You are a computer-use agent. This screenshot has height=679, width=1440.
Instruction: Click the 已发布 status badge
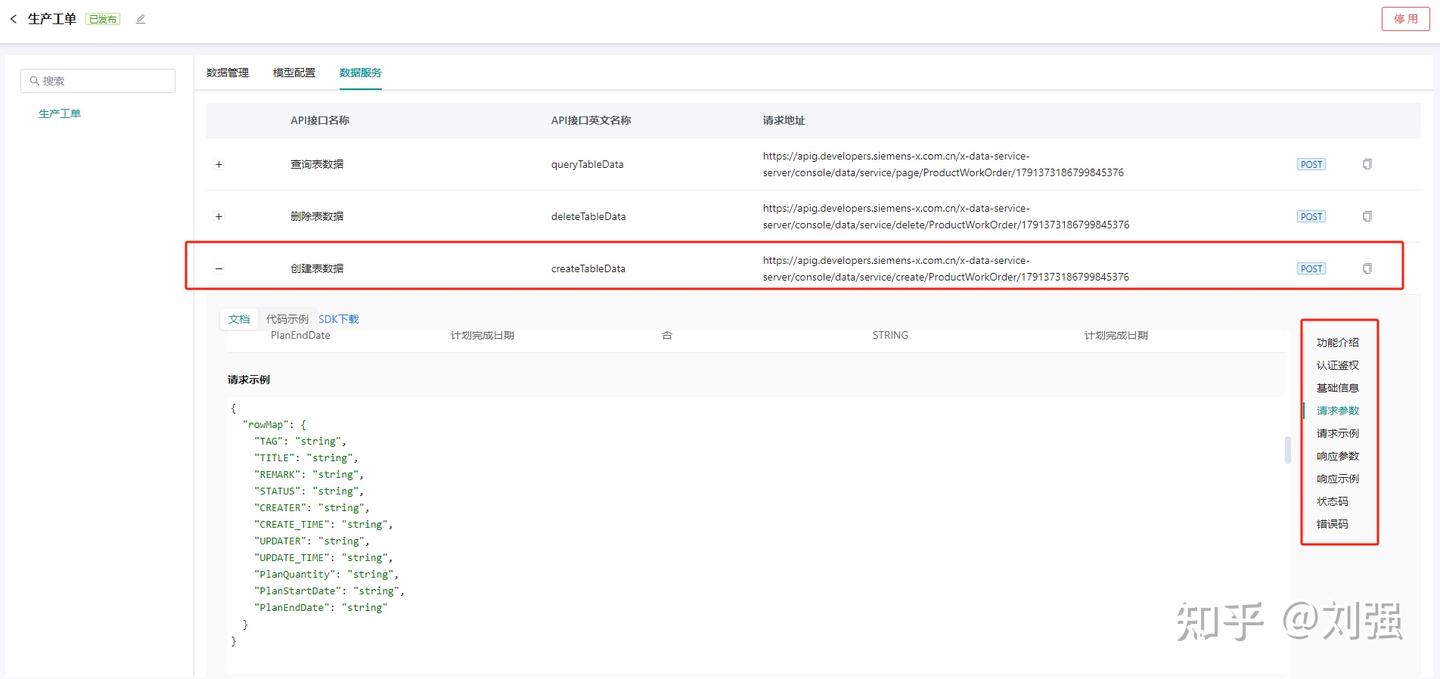(101, 18)
